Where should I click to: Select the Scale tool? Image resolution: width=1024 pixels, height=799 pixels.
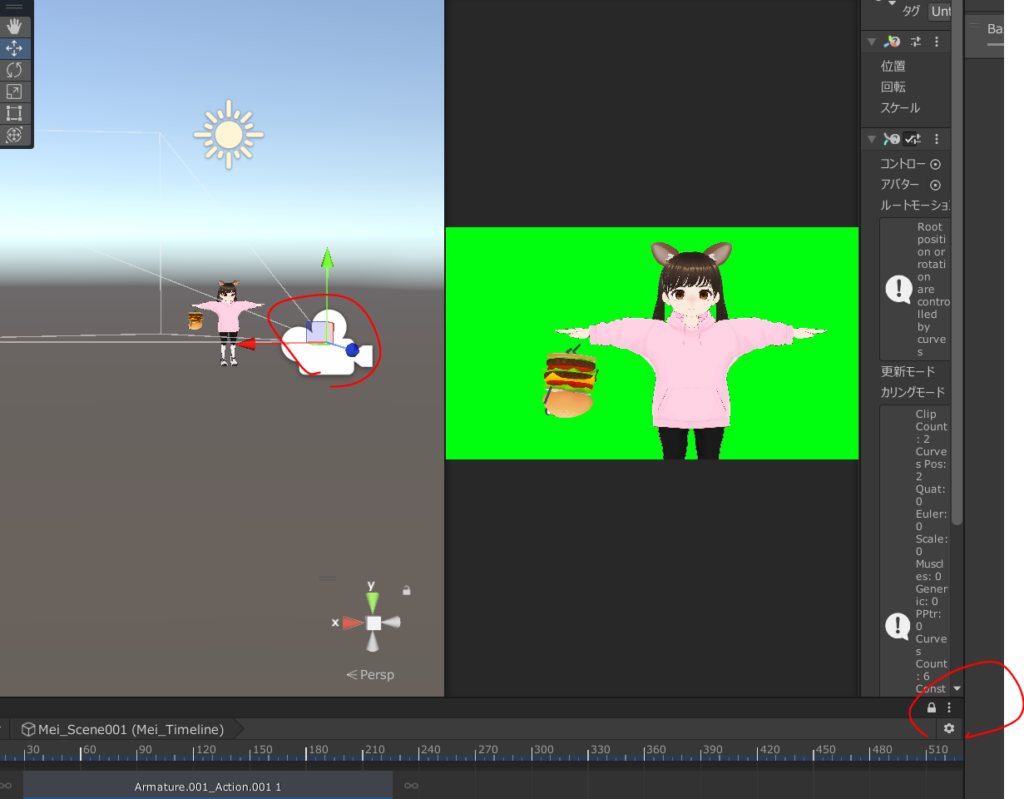pyautogui.click(x=15, y=92)
